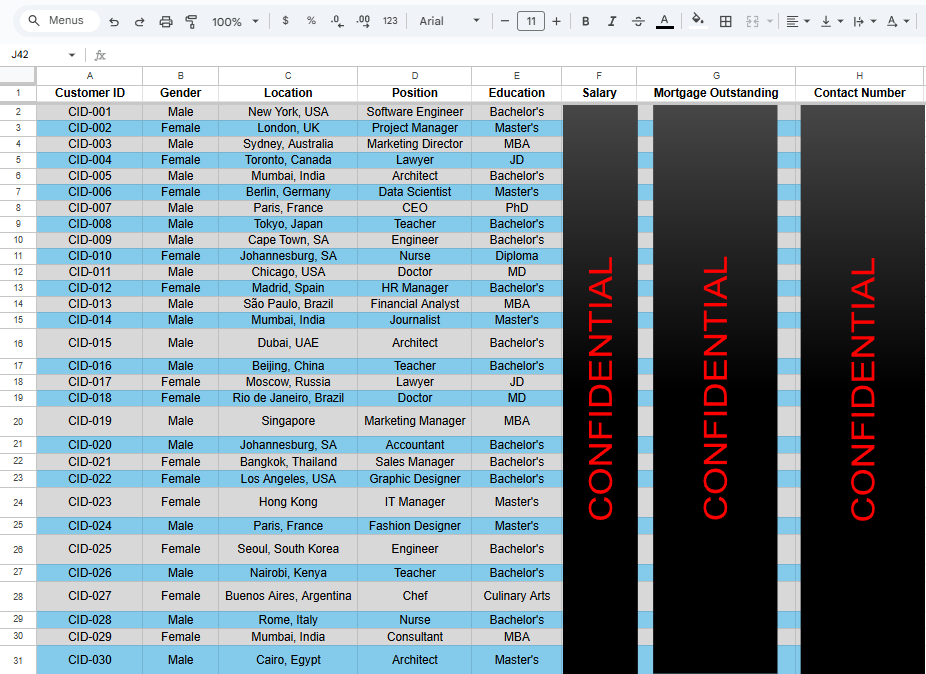Click the Customer ID header cell
The width and height of the screenshot is (926, 674).
point(90,93)
